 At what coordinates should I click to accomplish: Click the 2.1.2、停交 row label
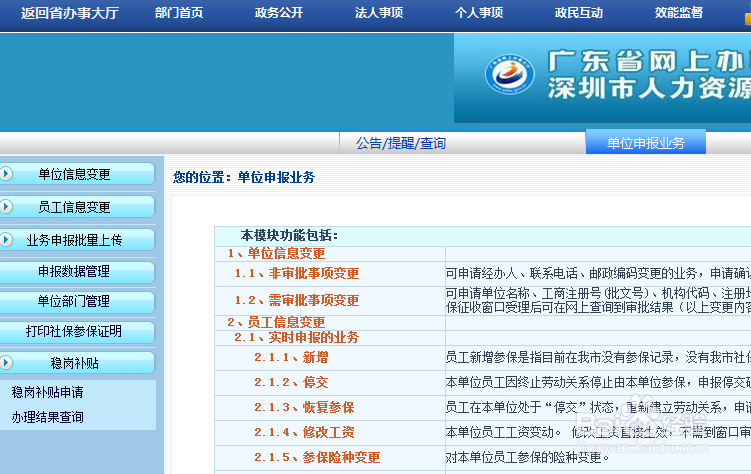tap(291, 382)
